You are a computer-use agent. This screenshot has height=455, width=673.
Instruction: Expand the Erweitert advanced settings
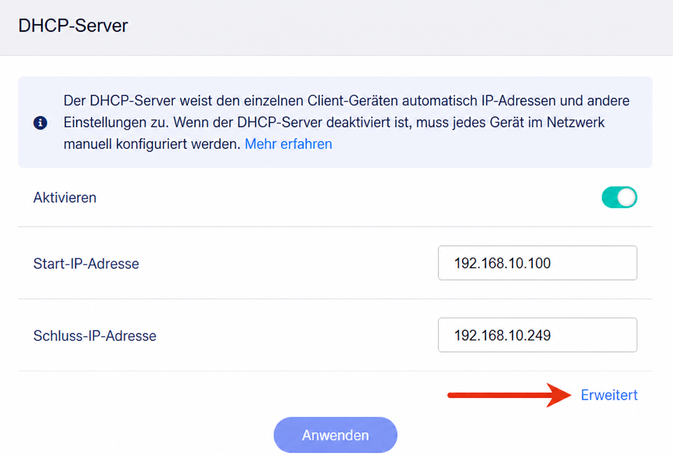click(609, 395)
